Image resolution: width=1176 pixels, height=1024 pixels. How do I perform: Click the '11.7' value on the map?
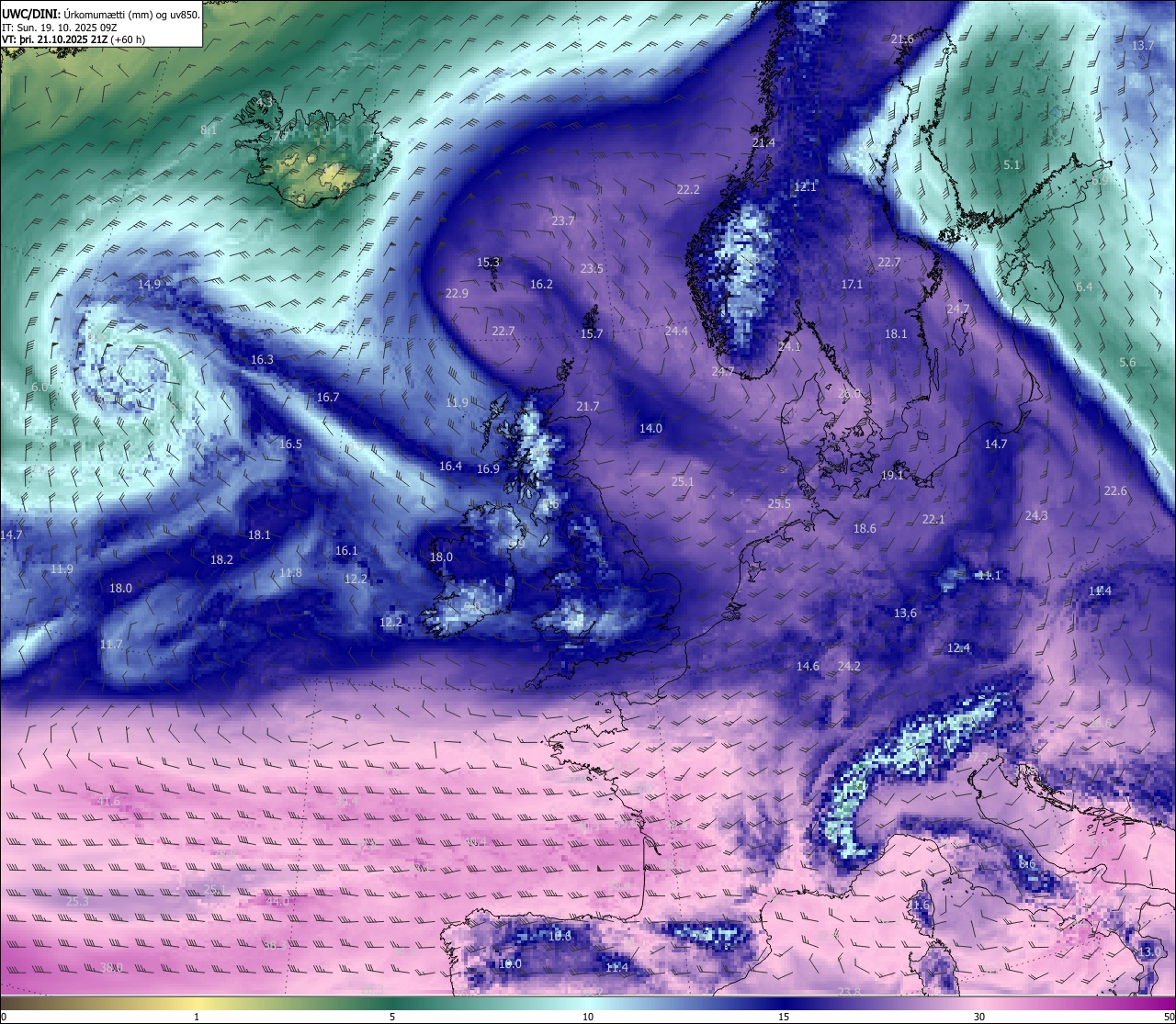pyautogui.click(x=111, y=645)
